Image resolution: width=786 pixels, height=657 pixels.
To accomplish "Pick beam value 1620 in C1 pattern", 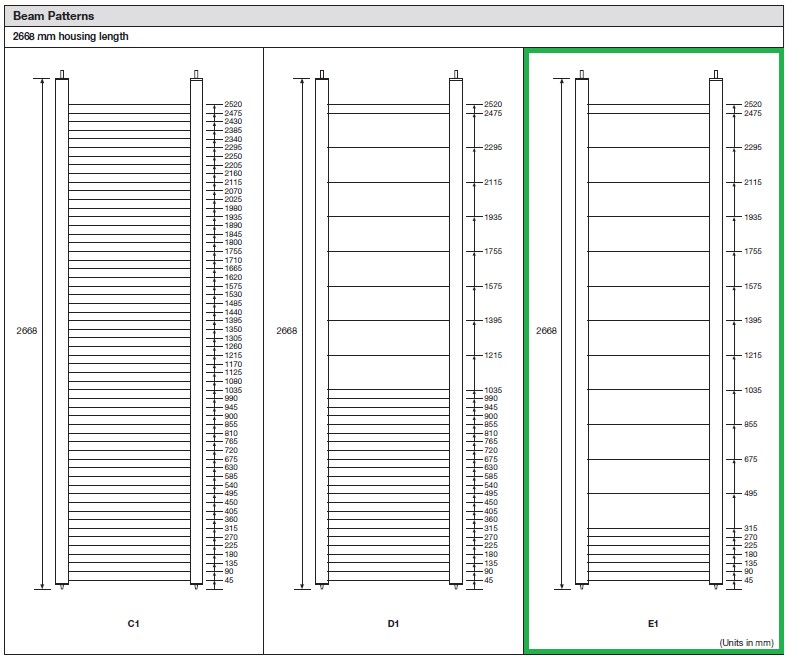I will [x=233, y=278].
